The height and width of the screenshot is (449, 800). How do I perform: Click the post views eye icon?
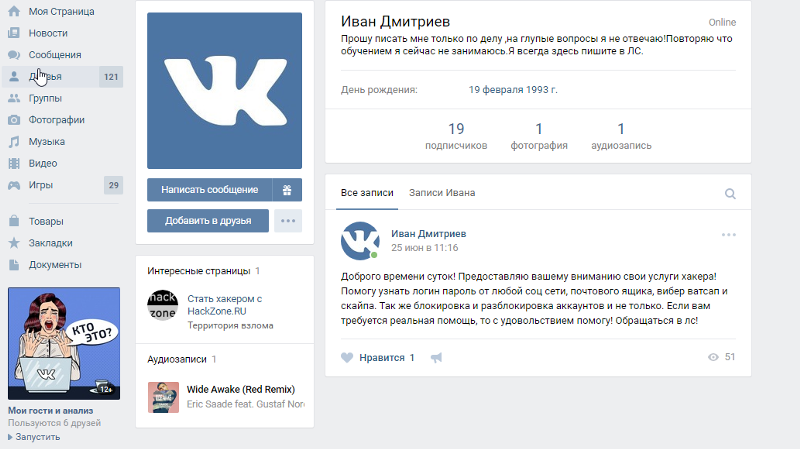coord(713,357)
